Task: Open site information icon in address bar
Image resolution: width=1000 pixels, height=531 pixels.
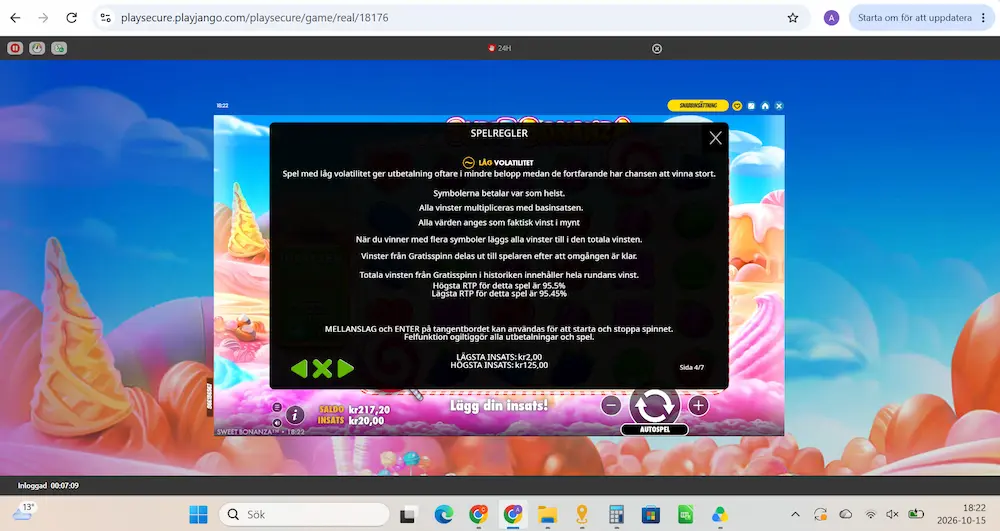Action: click(x=106, y=18)
